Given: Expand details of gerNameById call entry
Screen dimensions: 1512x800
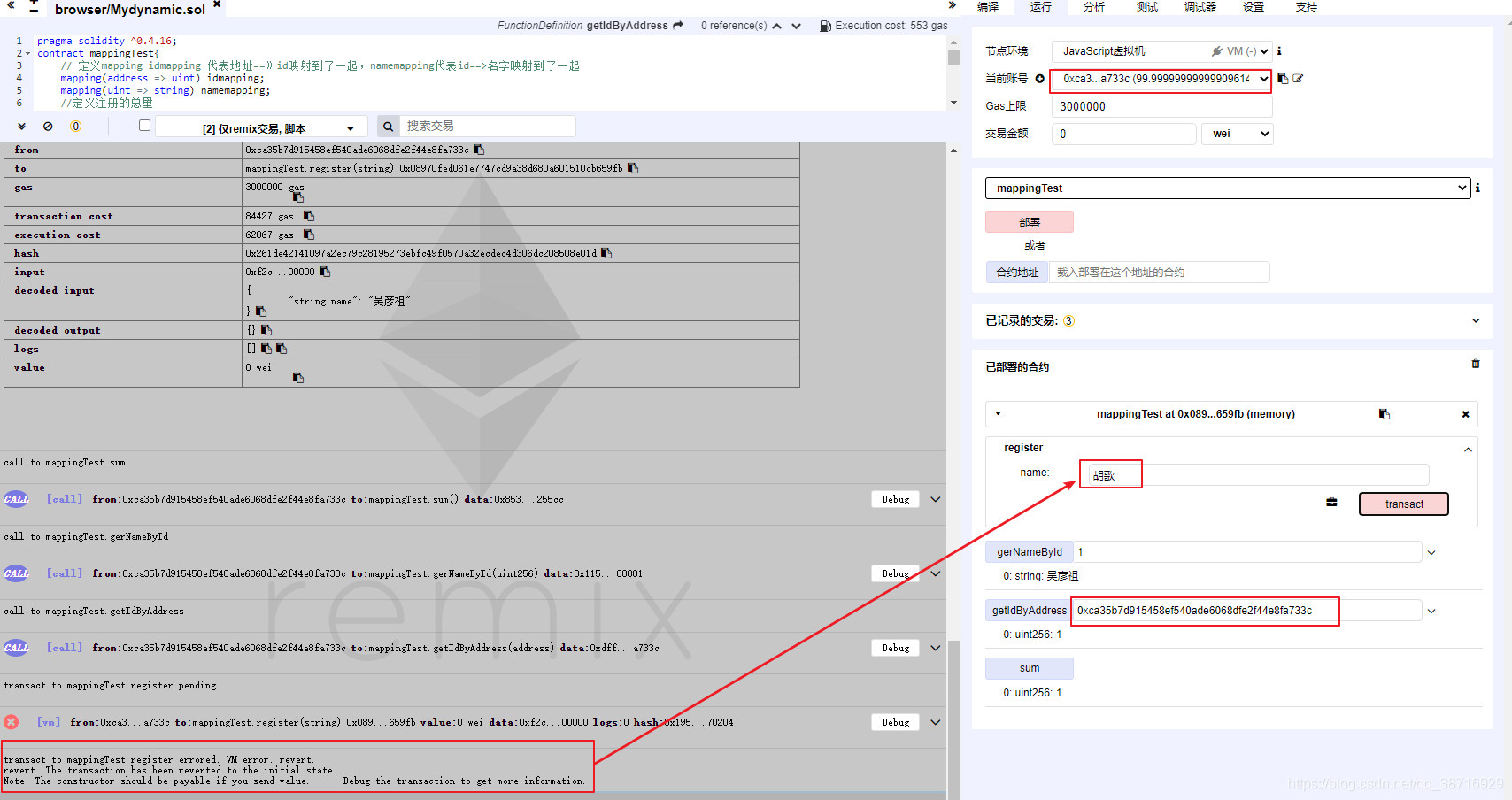Looking at the screenshot, I should click(936, 573).
